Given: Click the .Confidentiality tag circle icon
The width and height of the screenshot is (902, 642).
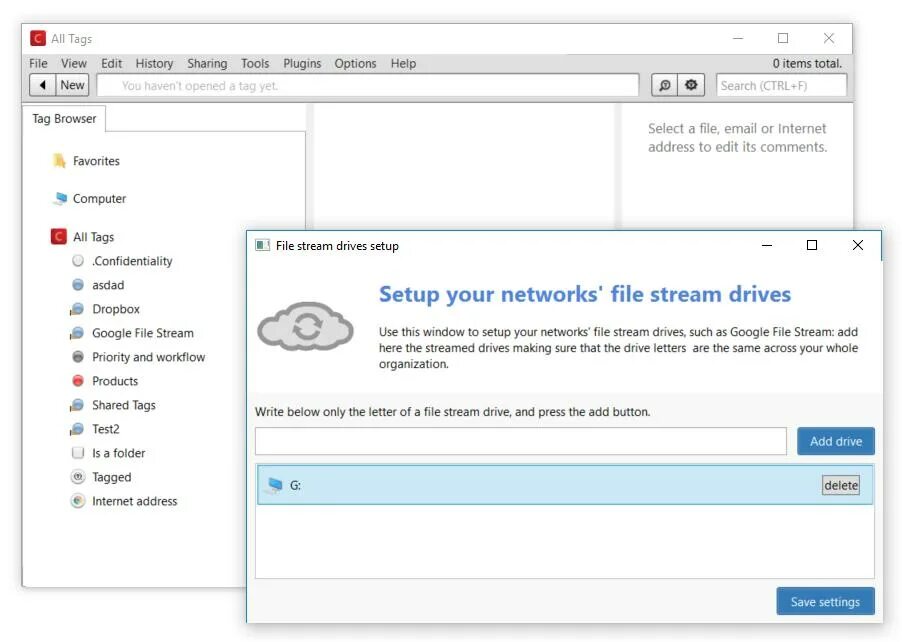Looking at the screenshot, I should (78, 261).
